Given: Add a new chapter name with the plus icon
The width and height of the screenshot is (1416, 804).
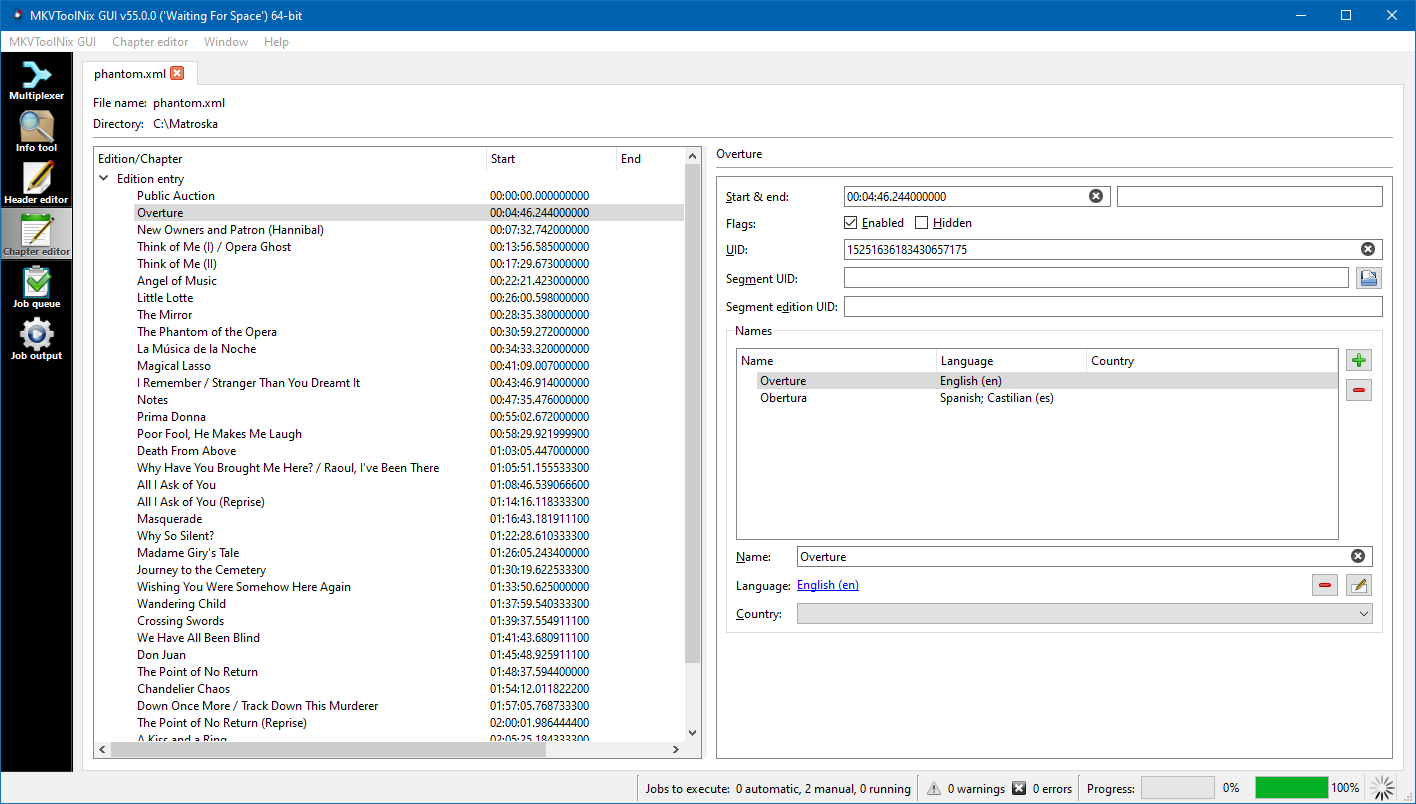Looking at the screenshot, I should (1358, 359).
